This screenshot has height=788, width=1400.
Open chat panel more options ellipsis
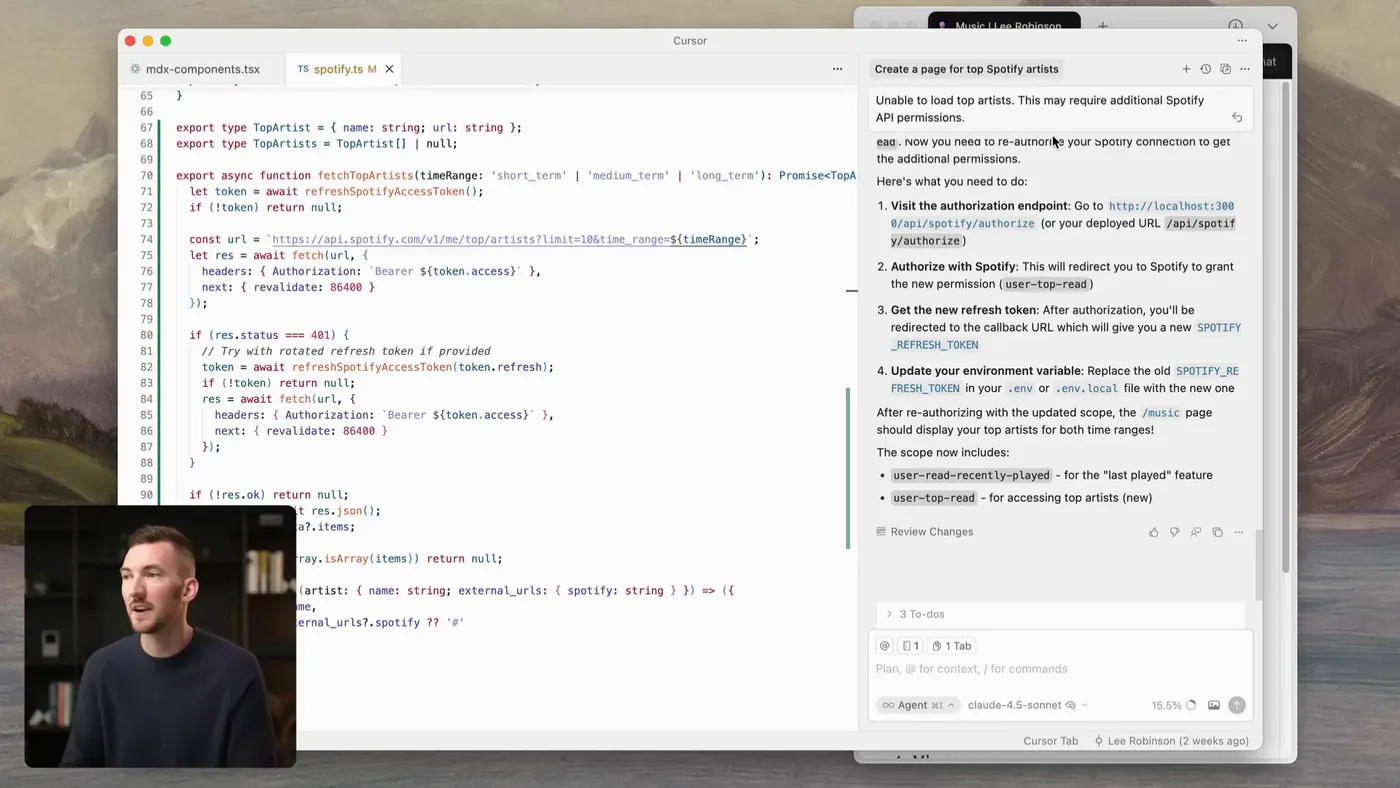1245,69
